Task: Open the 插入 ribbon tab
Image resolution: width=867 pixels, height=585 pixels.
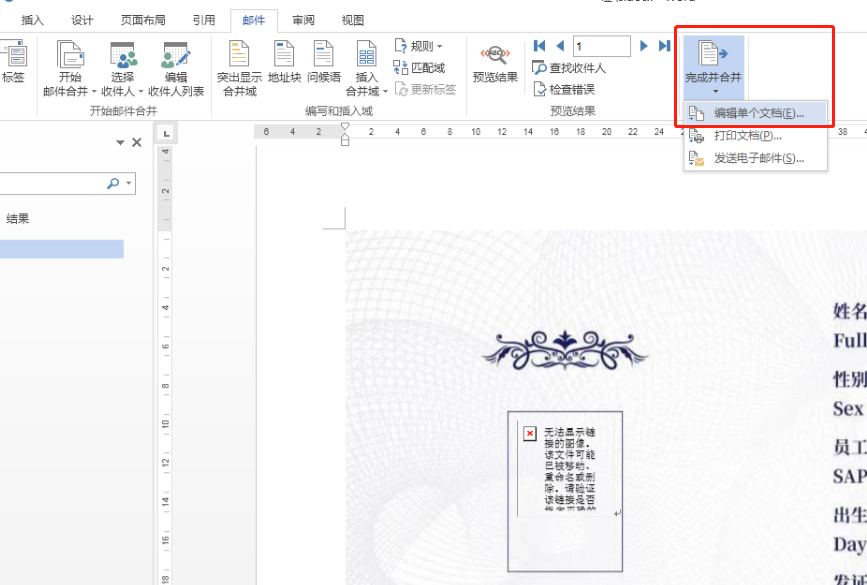Action: pyautogui.click(x=32, y=20)
